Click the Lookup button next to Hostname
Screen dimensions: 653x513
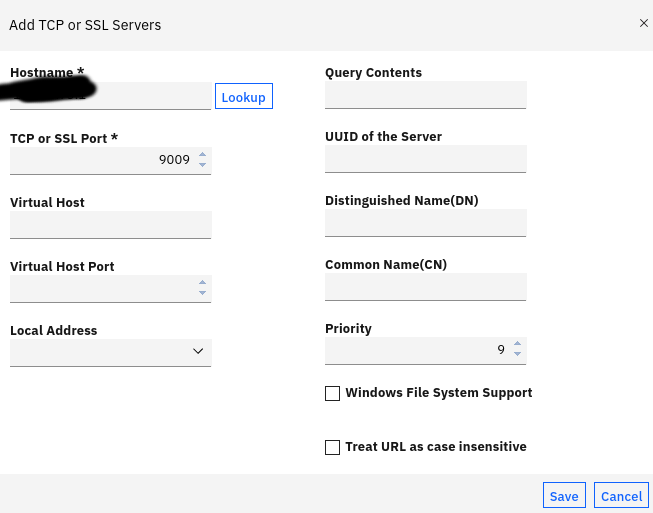(243, 97)
